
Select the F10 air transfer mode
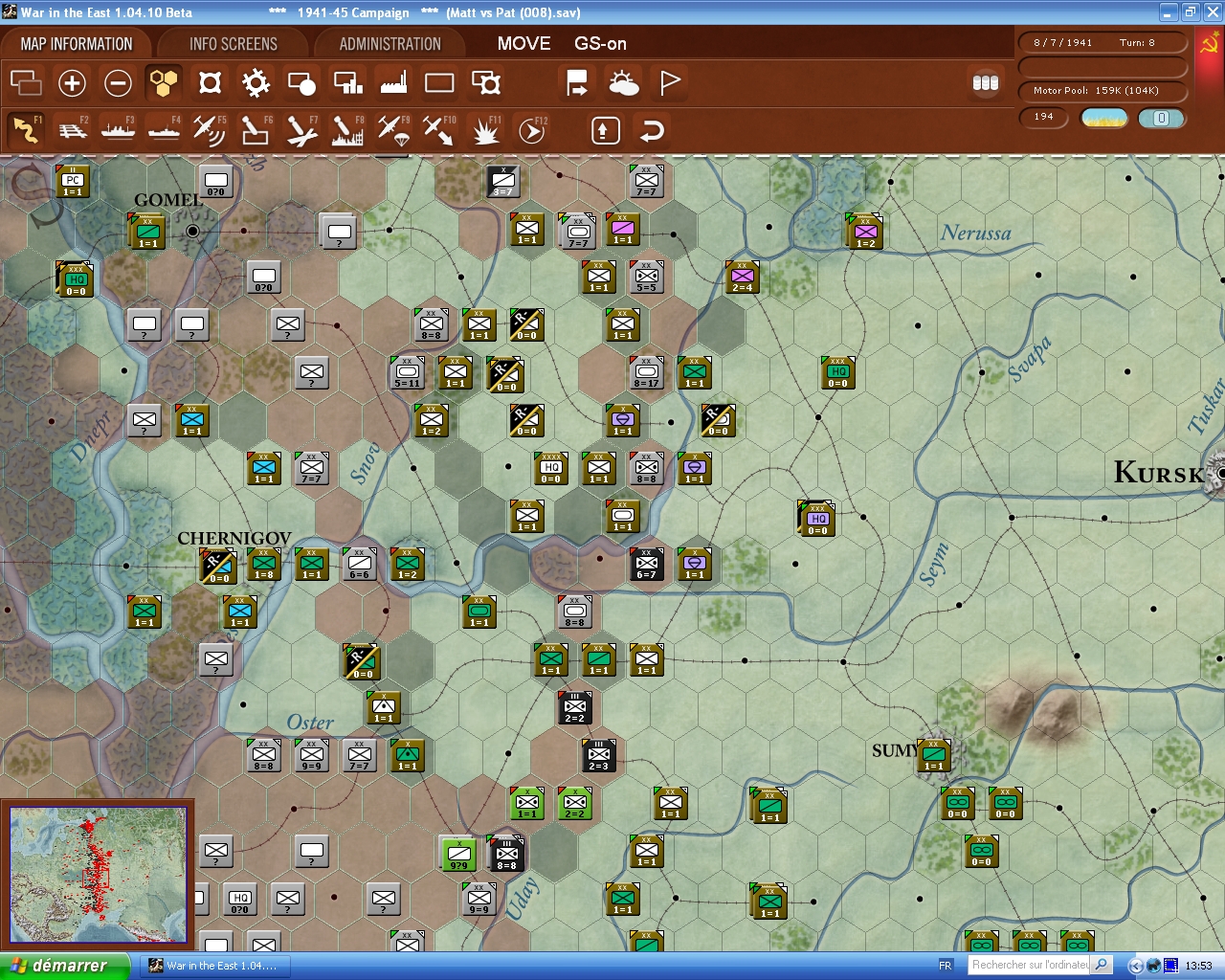point(439,130)
